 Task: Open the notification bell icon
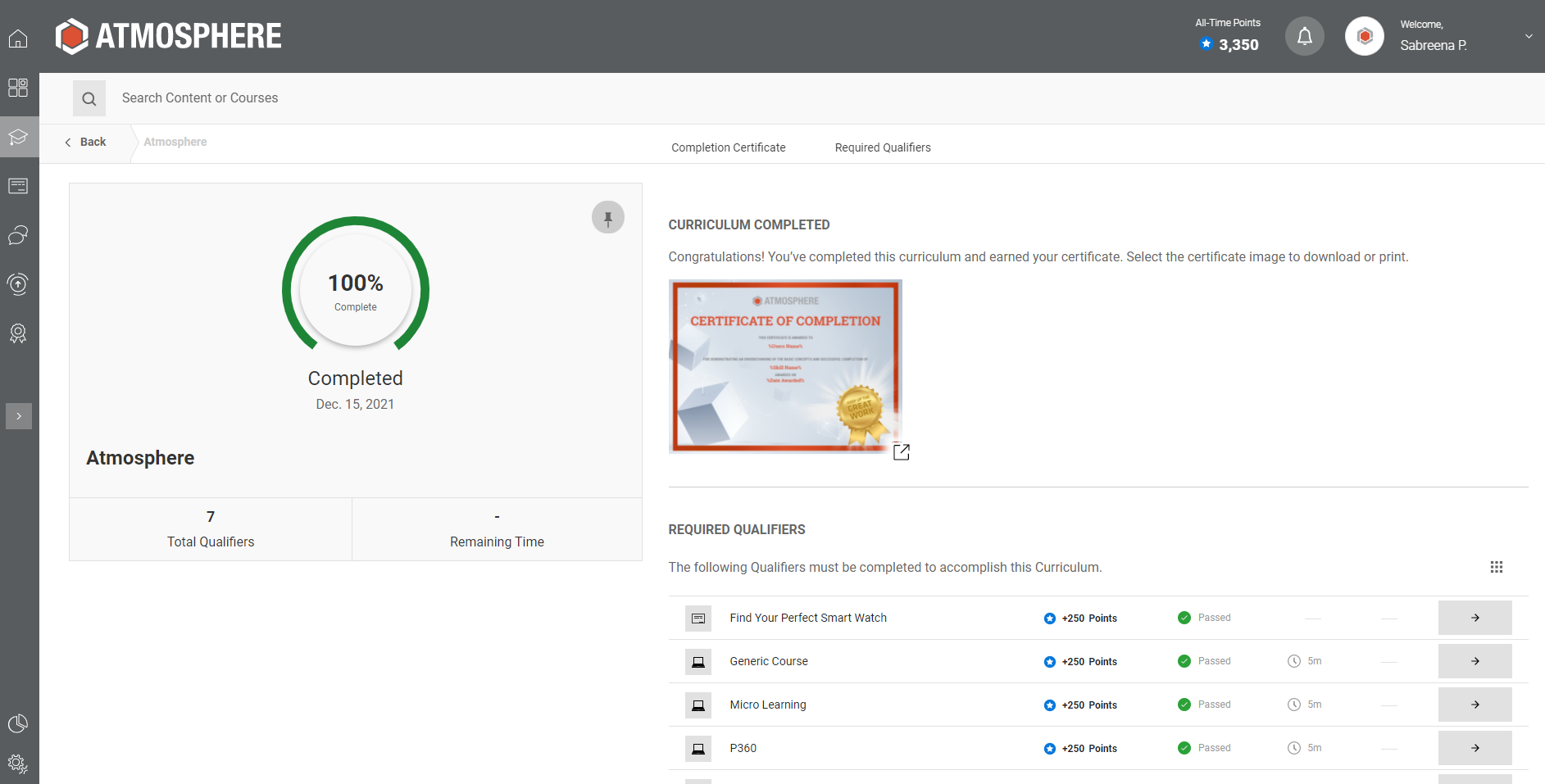(x=1304, y=36)
